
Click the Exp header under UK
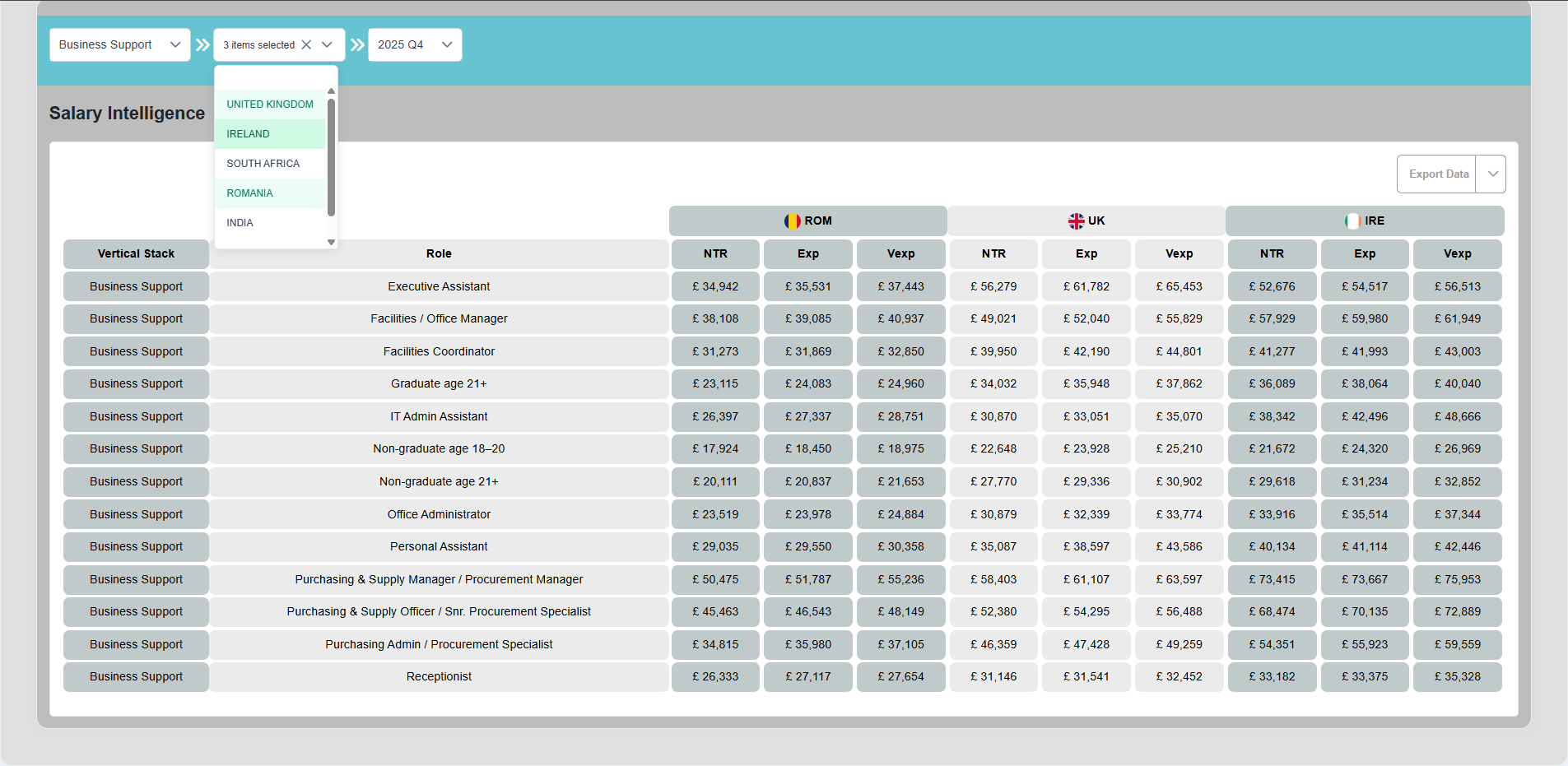click(1086, 254)
